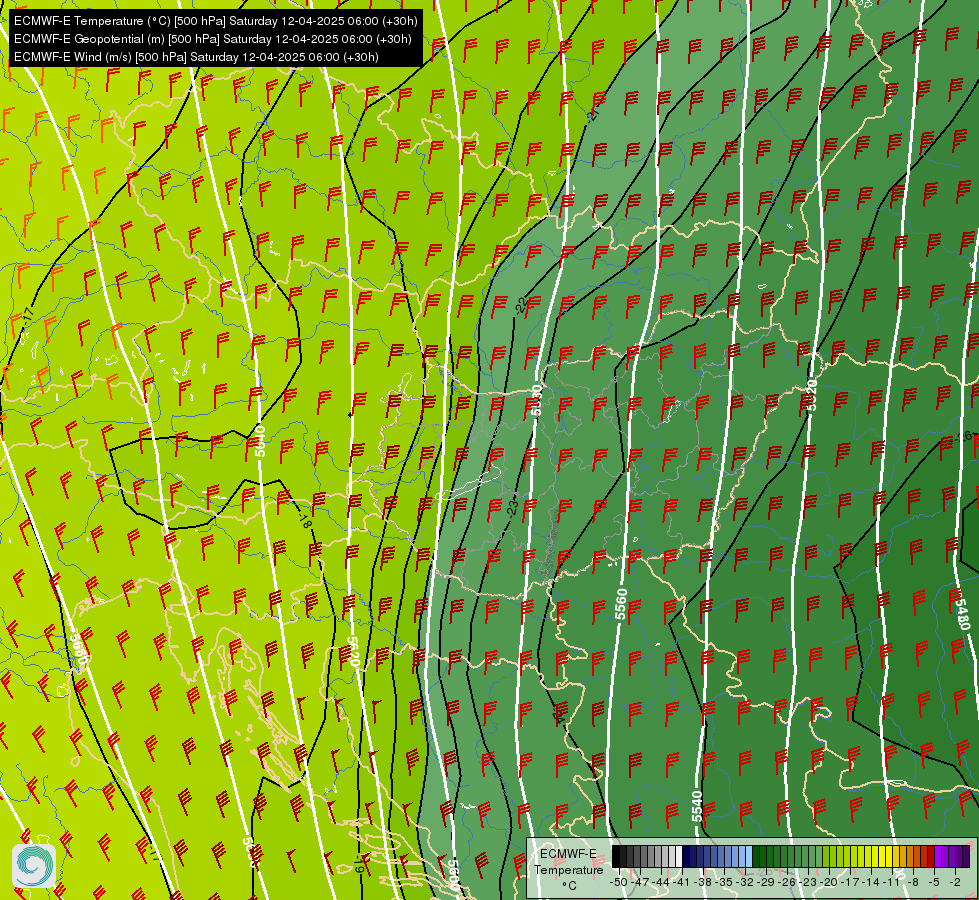
Task: Click the -5 value in the legend scale
Action: pos(934,882)
